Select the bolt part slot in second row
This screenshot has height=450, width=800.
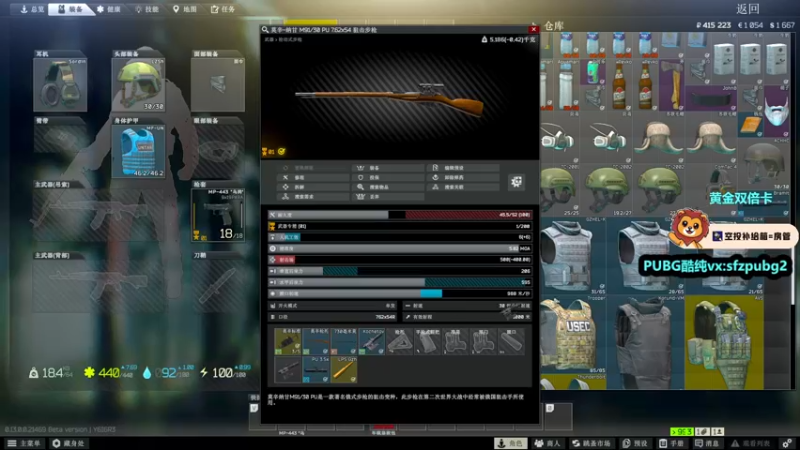point(288,369)
